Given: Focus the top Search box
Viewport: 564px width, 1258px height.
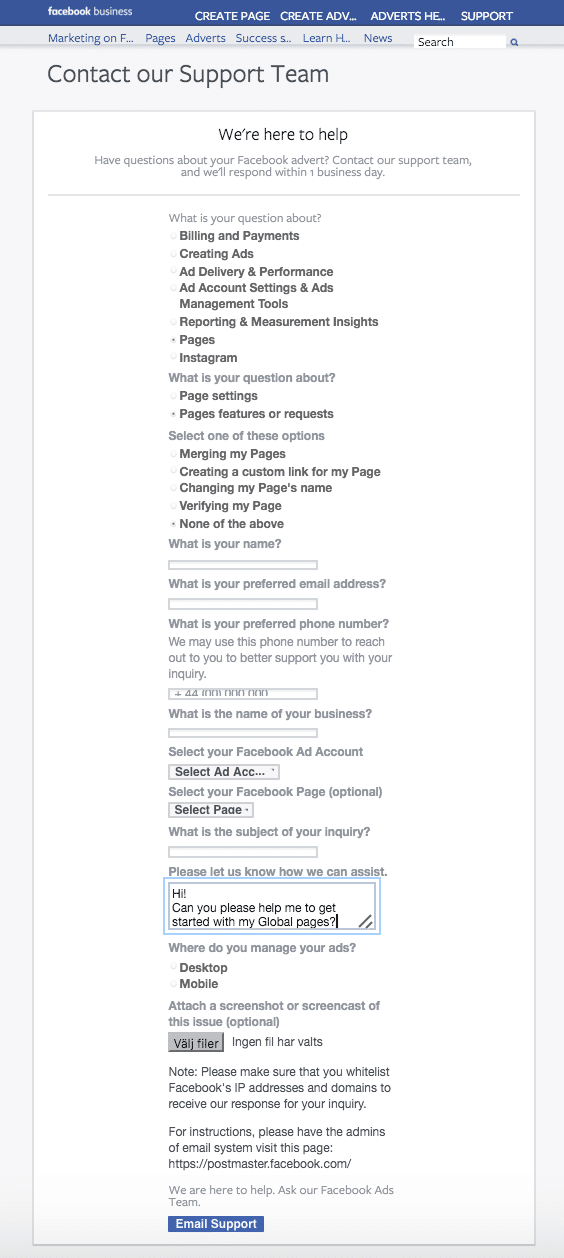Looking at the screenshot, I should pos(461,42).
